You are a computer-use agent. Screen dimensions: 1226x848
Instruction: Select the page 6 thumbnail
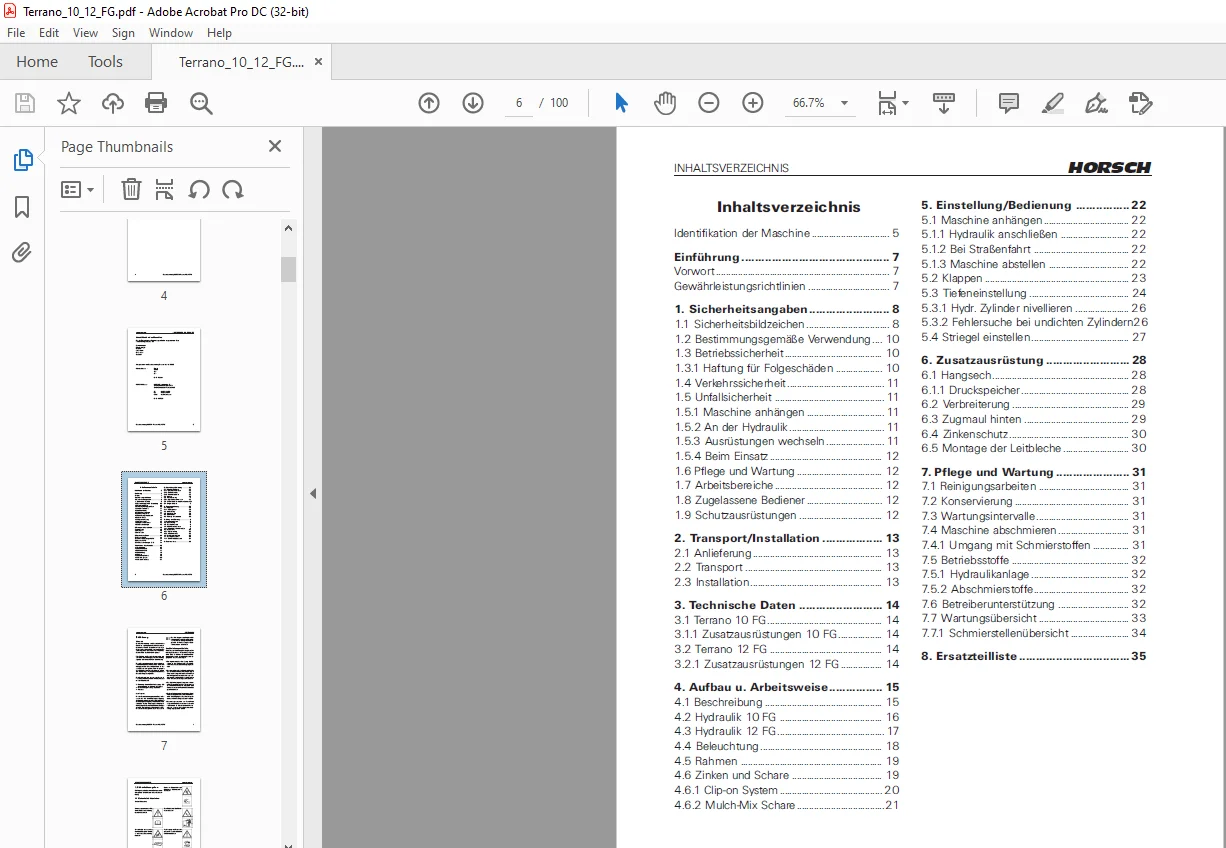pyautogui.click(x=164, y=529)
